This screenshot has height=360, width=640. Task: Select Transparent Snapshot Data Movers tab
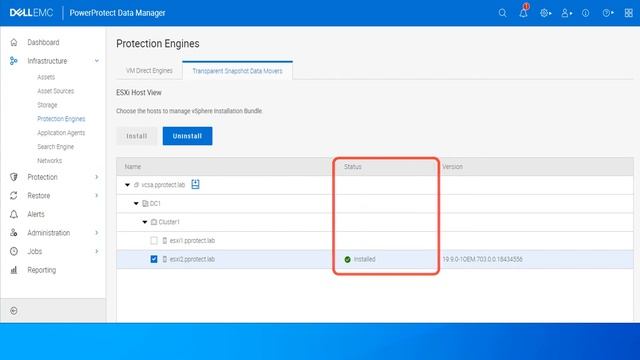[238, 71]
